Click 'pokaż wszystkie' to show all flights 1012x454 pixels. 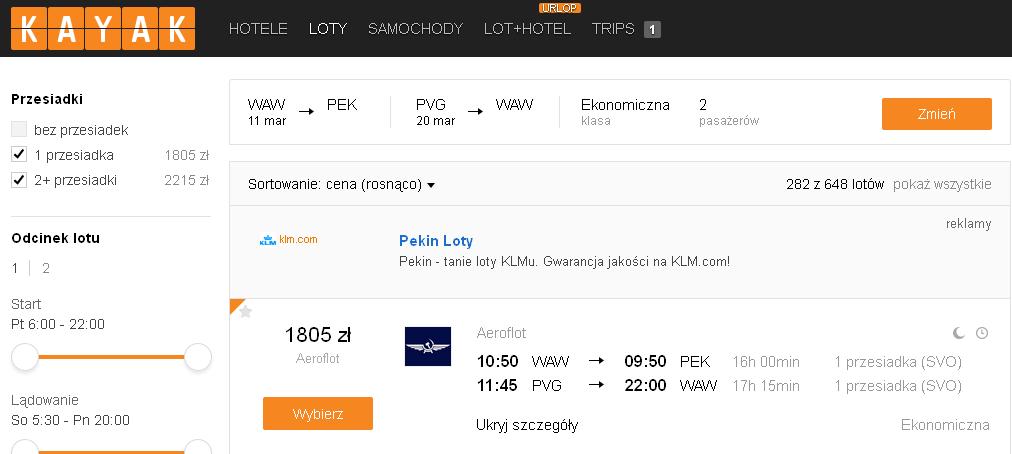click(942, 185)
